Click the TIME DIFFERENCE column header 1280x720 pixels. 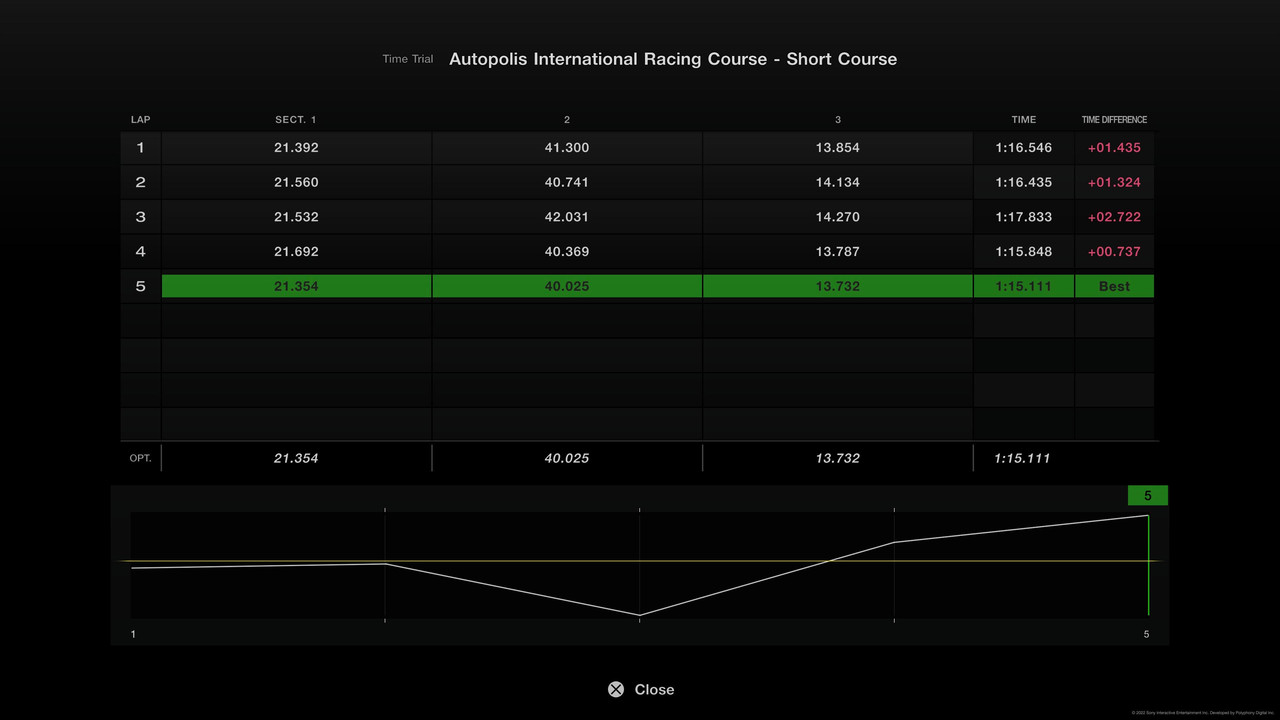tap(1114, 120)
